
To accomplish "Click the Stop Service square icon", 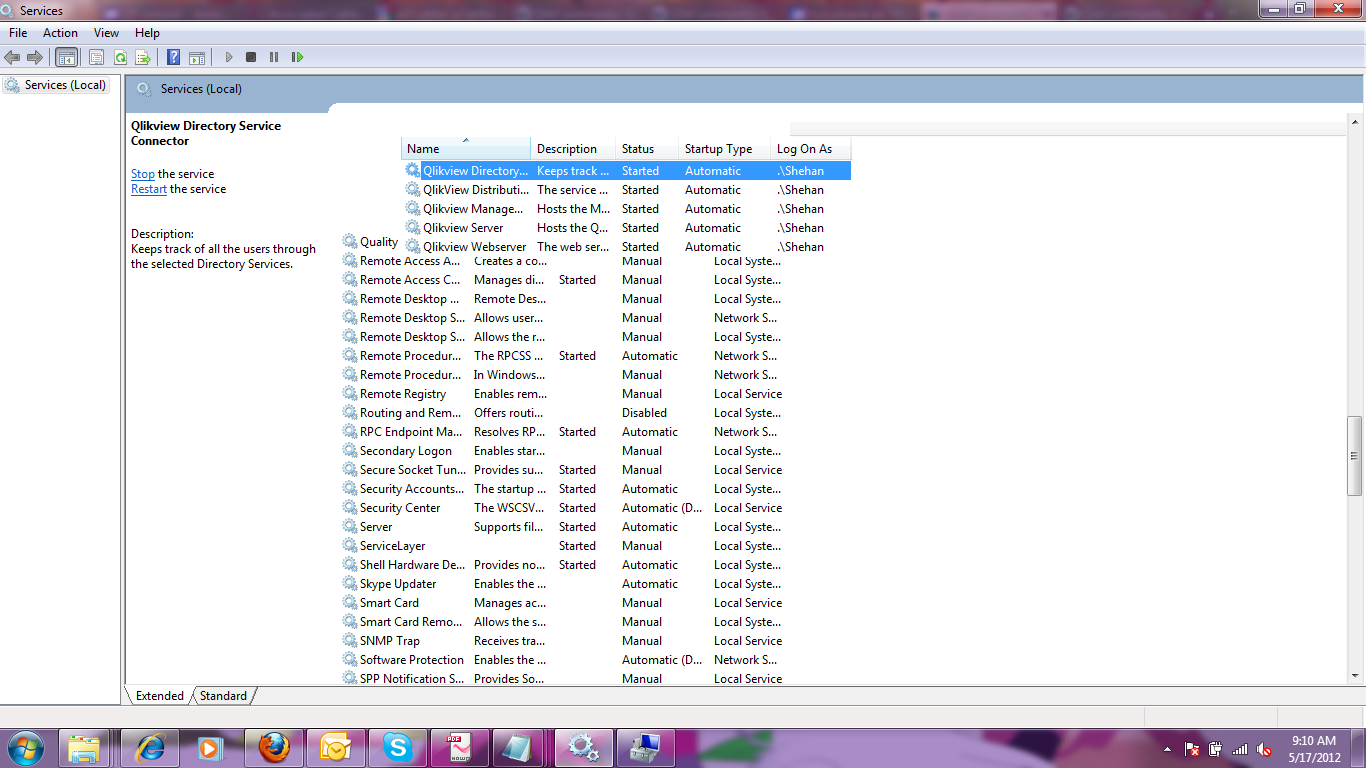I will coord(251,58).
